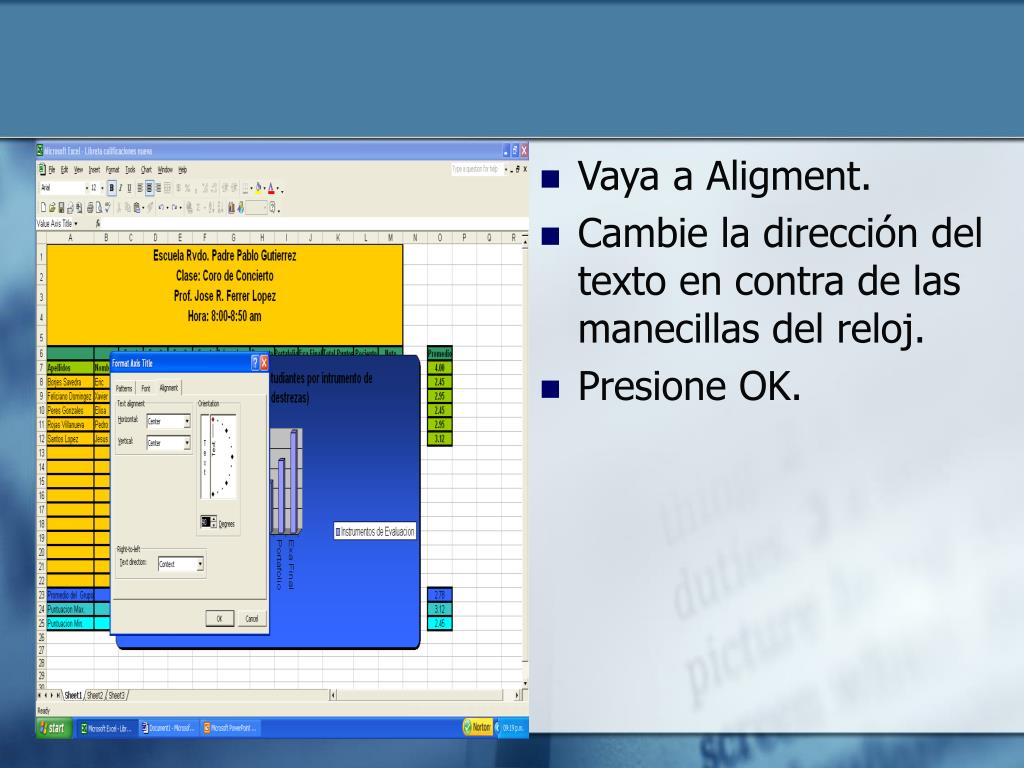This screenshot has width=1024, height=768.
Task: Select the Sheet3 worksheet tab
Action: click(x=117, y=696)
